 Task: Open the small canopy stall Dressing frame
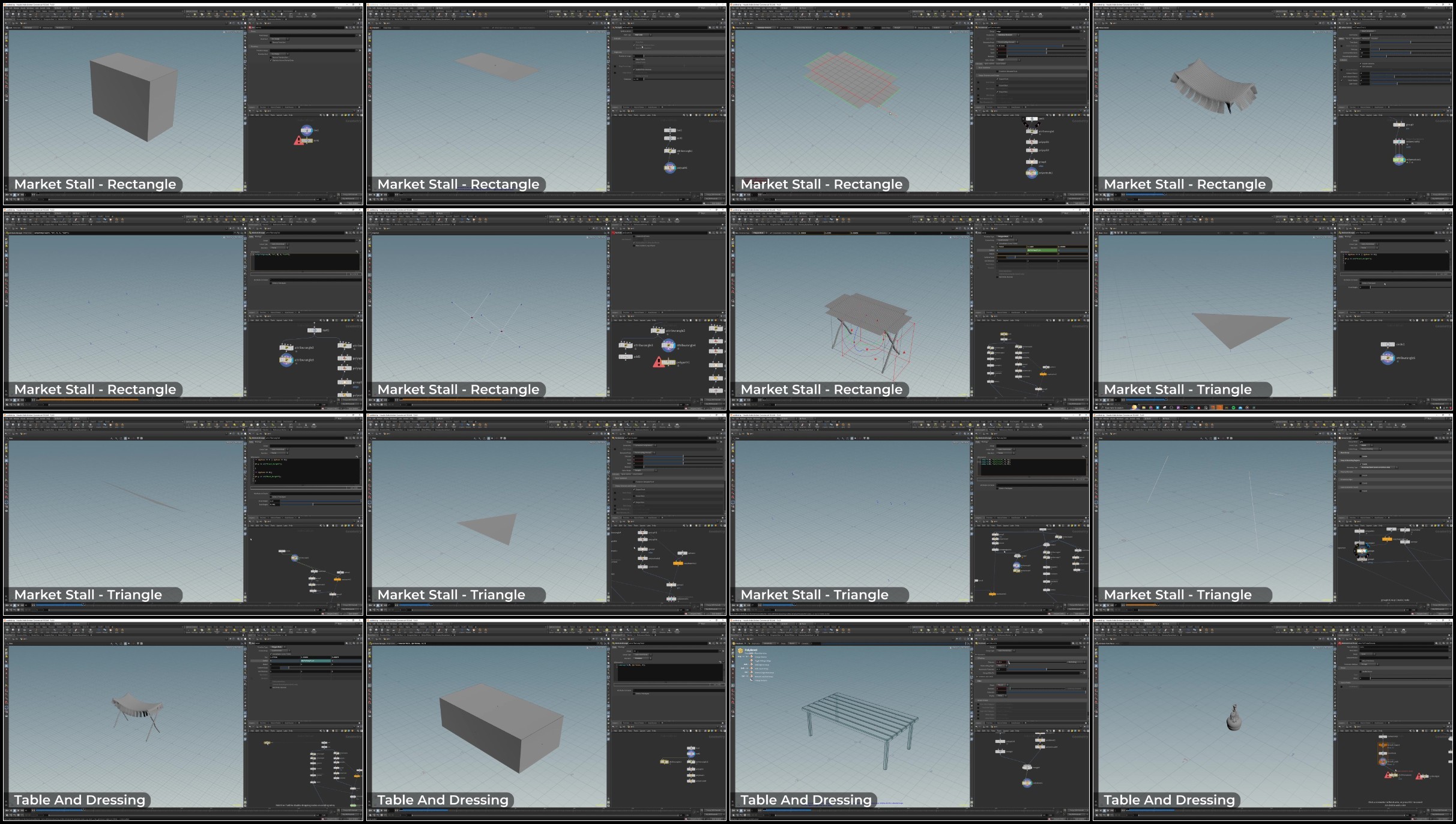[x=183, y=720]
